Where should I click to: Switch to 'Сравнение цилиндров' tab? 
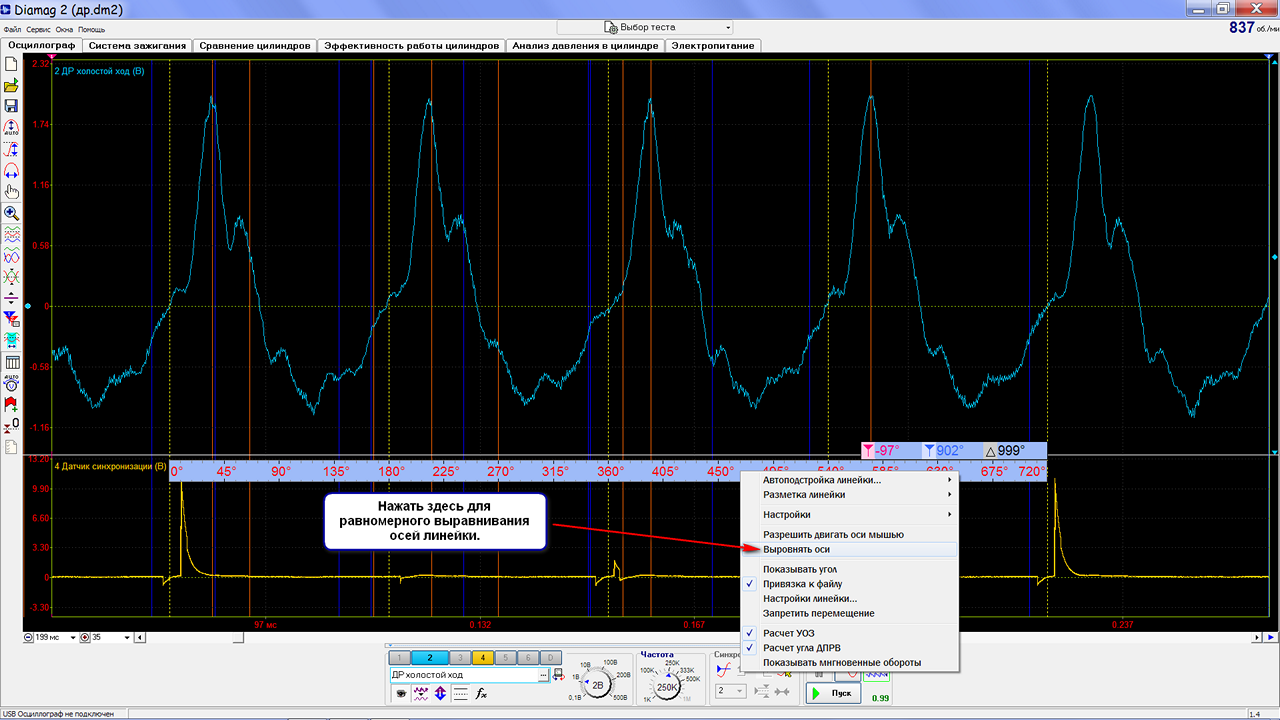coord(255,45)
